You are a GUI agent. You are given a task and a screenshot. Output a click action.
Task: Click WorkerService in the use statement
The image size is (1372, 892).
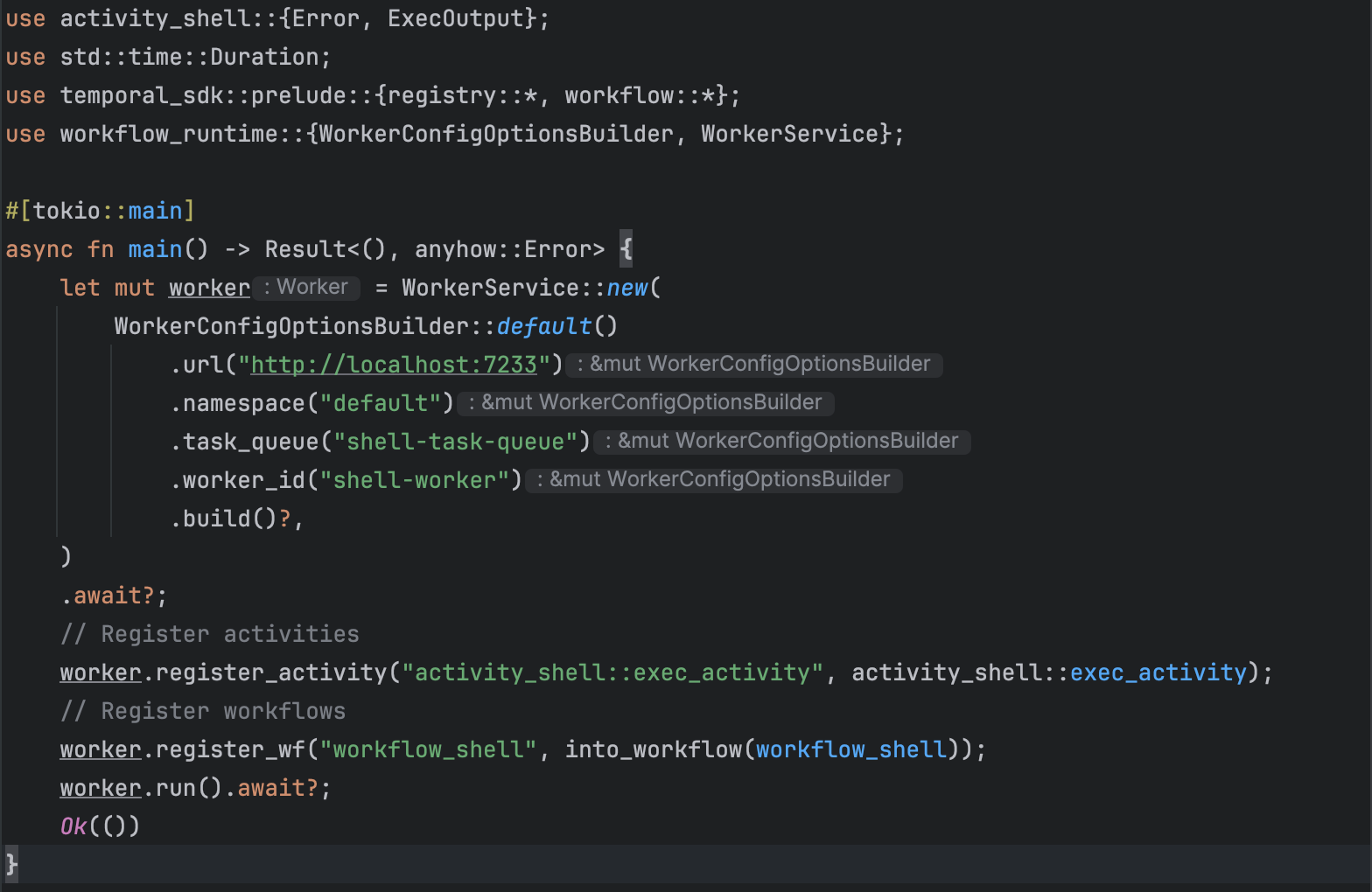789,134
